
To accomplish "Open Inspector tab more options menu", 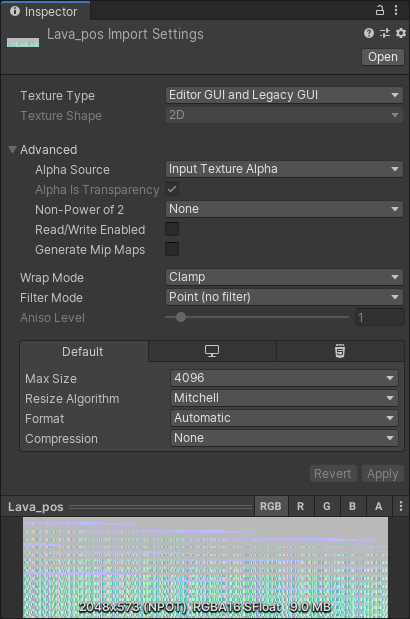I will pos(396,10).
